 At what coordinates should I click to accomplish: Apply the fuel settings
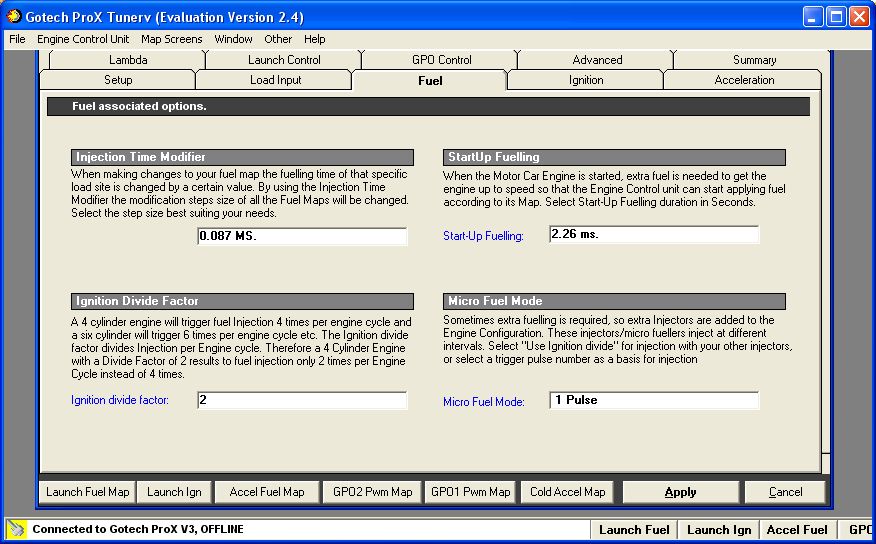680,492
